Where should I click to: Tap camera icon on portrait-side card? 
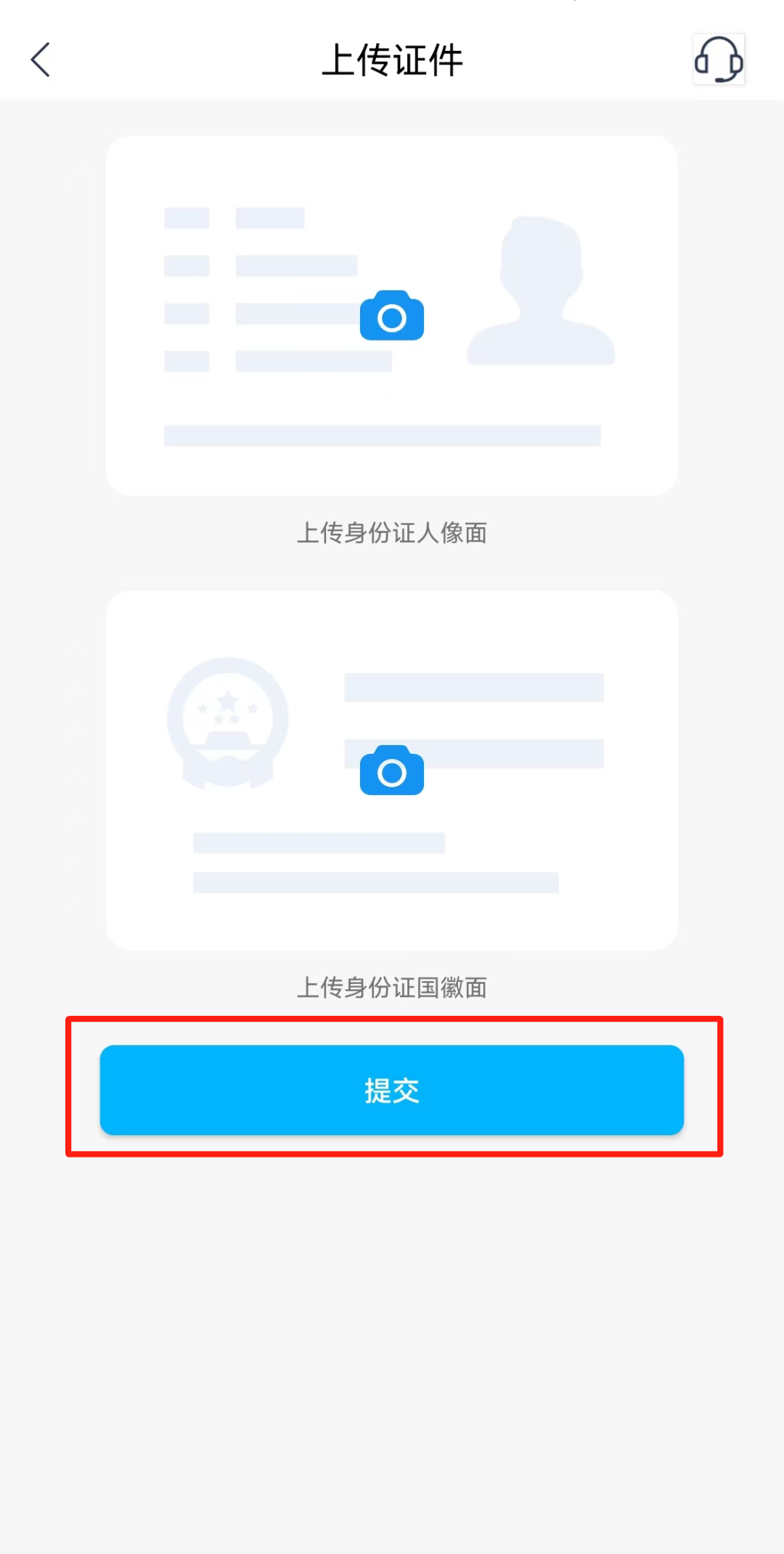tap(392, 315)
